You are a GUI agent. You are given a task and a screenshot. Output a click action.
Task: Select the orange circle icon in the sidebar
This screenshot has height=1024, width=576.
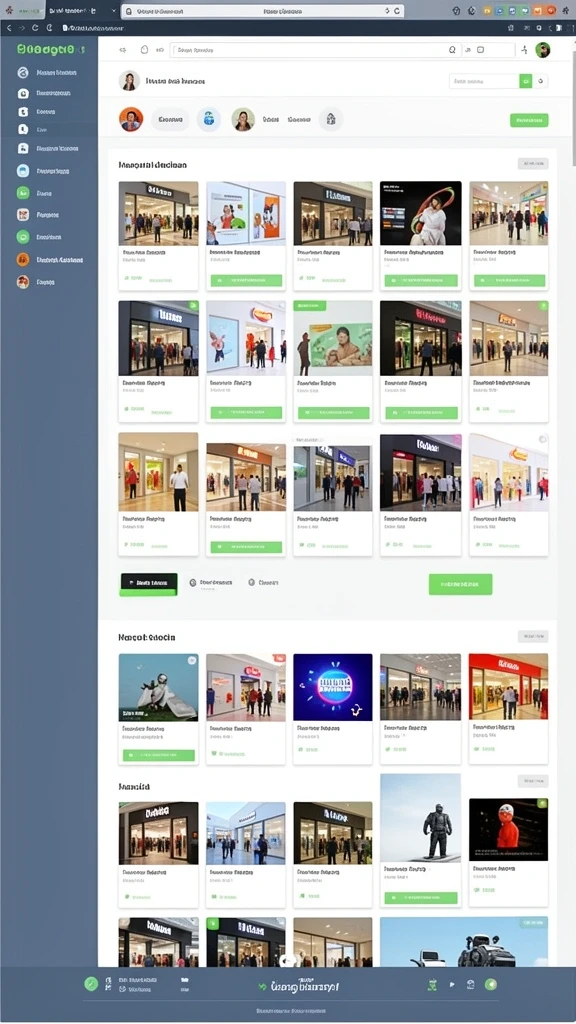click(x=23, y=259)
